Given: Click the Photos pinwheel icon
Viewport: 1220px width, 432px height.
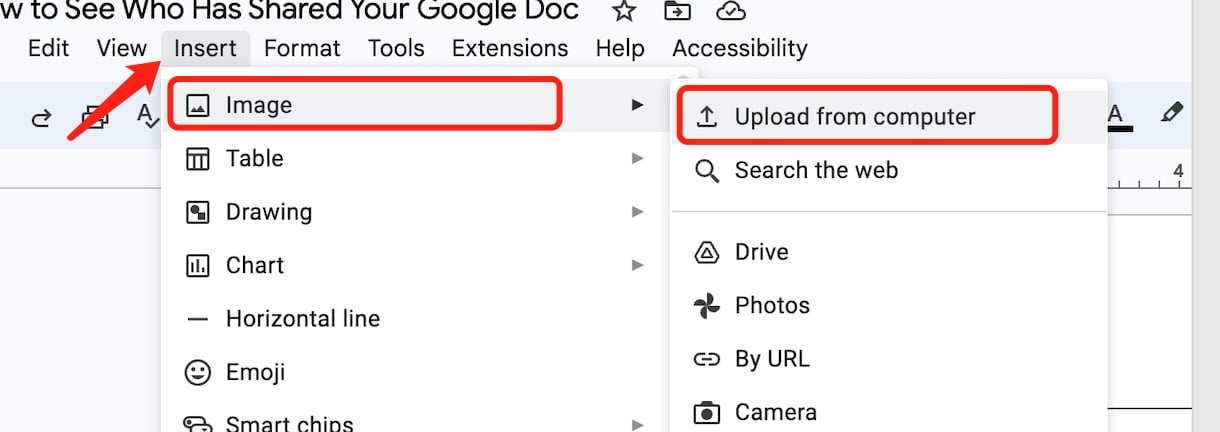Looking at the screenshot, I should pos(707,305).
